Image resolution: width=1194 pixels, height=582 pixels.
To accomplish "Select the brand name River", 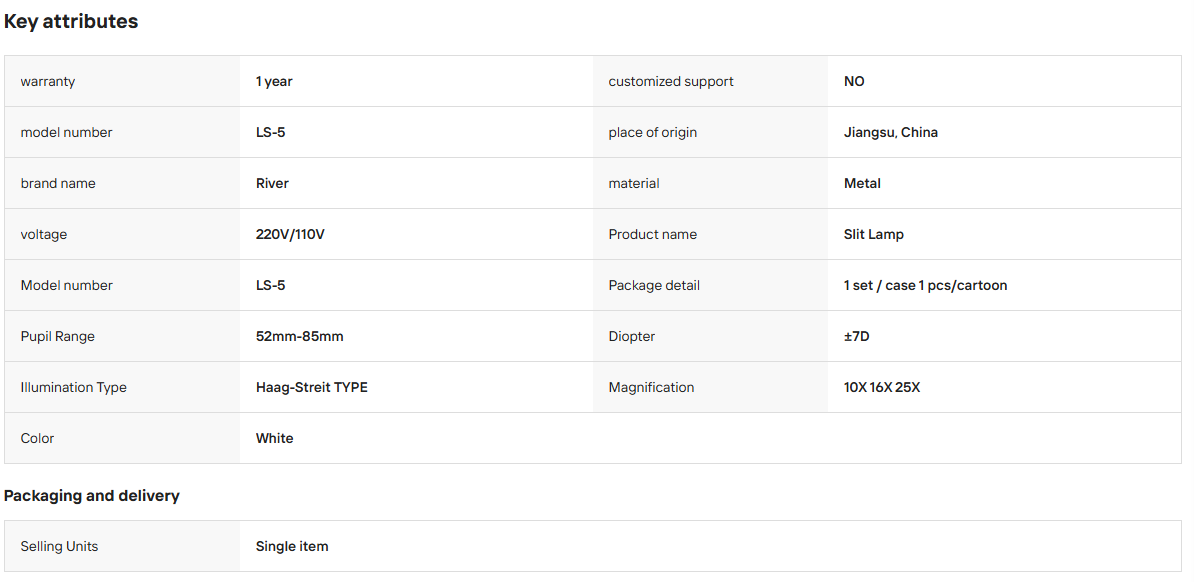I will click(x=272, y=184).
